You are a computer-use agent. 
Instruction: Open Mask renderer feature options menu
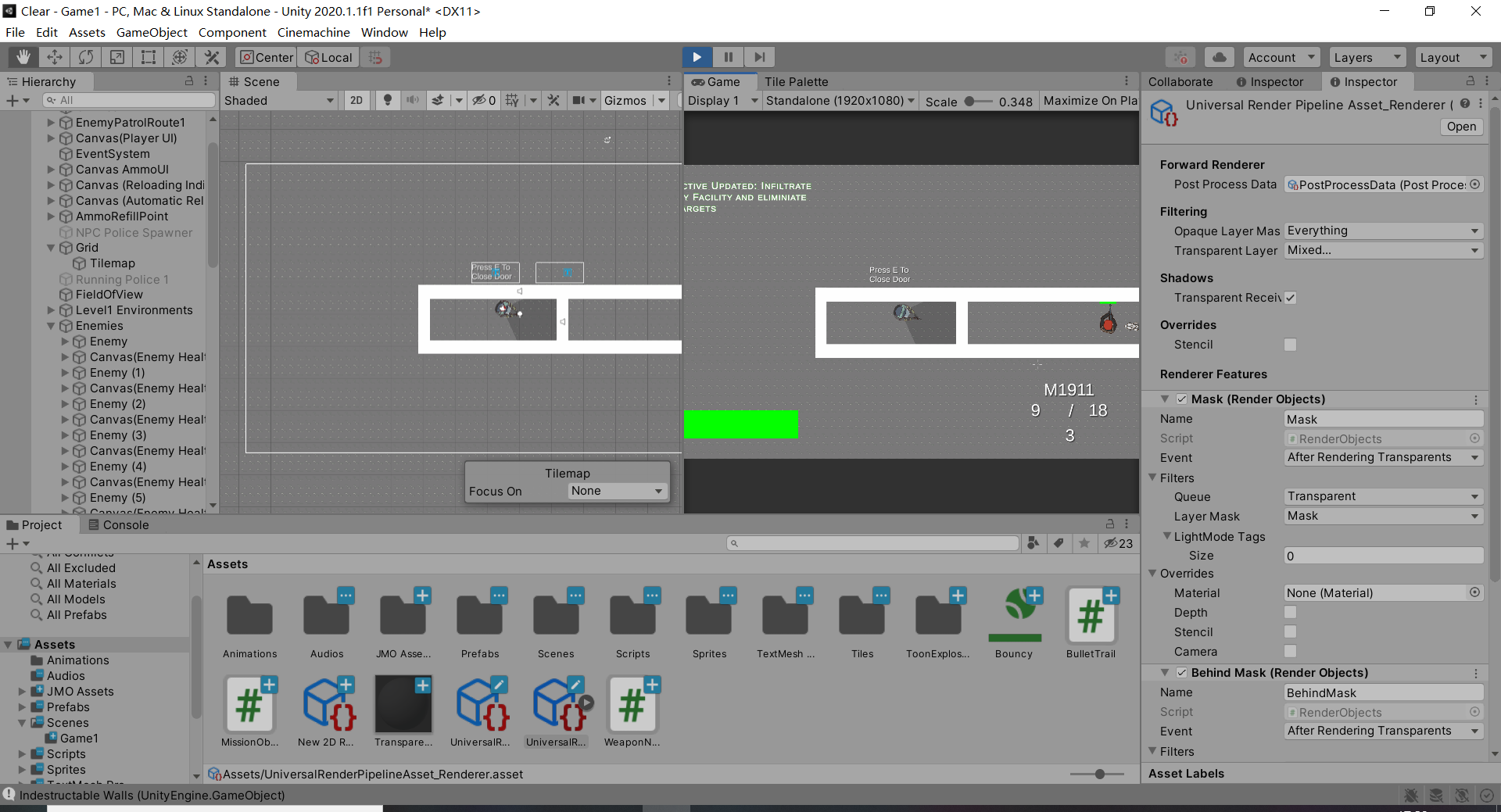pos(1476,399)
